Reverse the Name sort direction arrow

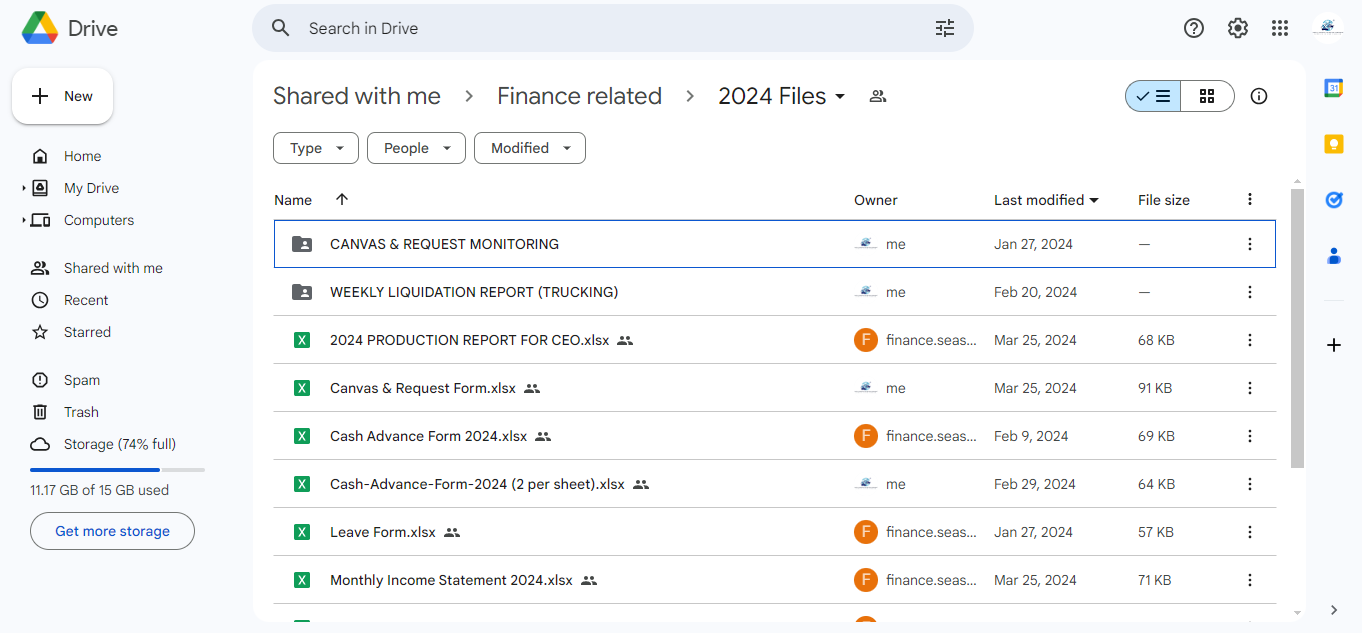pyautogui.click(x=342, y=200)
